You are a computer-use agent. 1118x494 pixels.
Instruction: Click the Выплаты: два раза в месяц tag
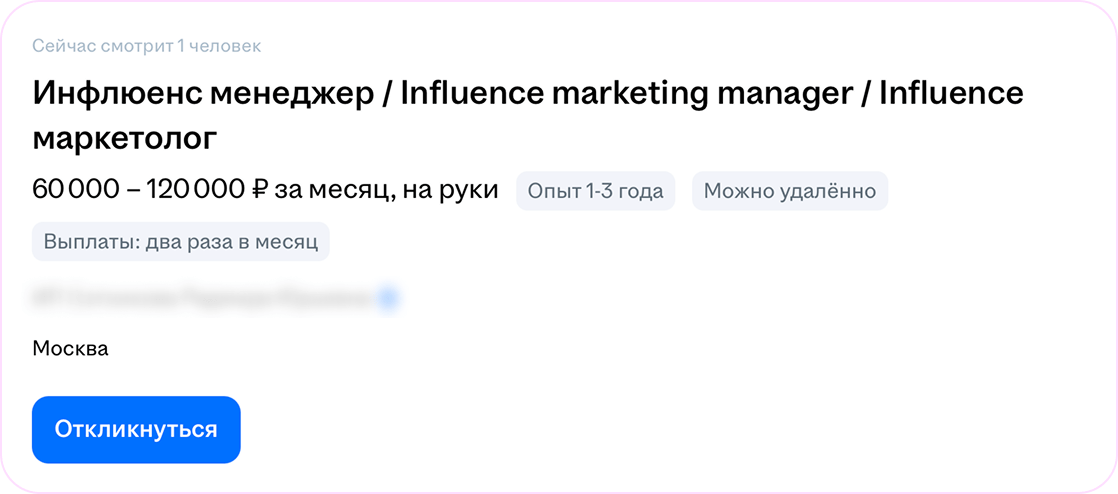pyautogui.click(x=180, y=242)
